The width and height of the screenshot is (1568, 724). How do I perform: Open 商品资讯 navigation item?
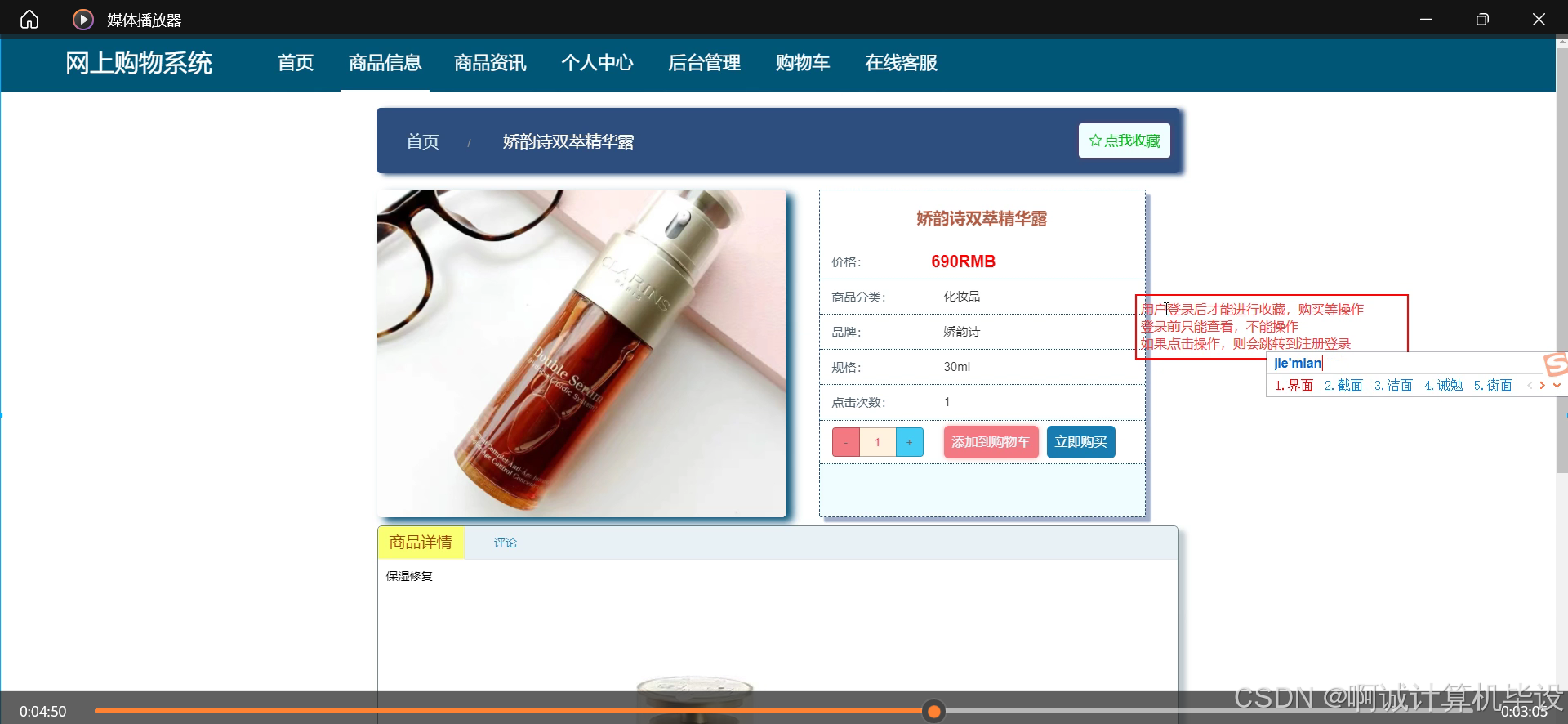click(x=490, y=63)
